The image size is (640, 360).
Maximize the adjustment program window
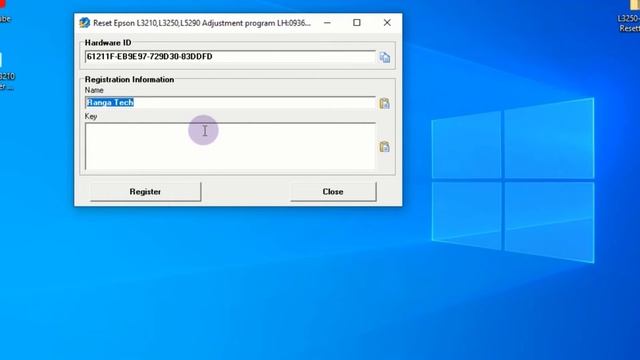[357, 23]
